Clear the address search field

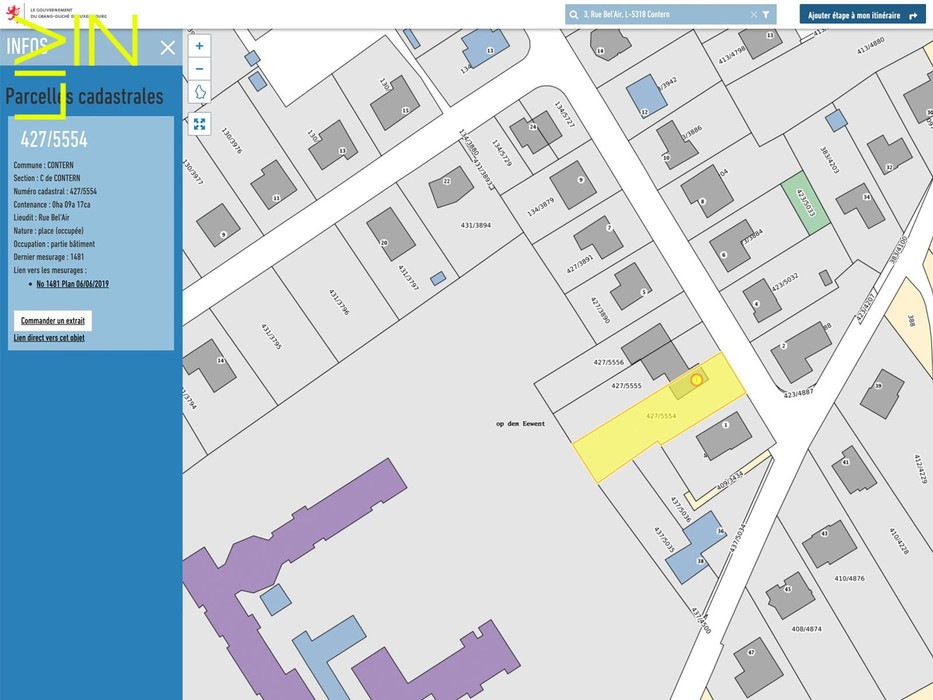754,15
